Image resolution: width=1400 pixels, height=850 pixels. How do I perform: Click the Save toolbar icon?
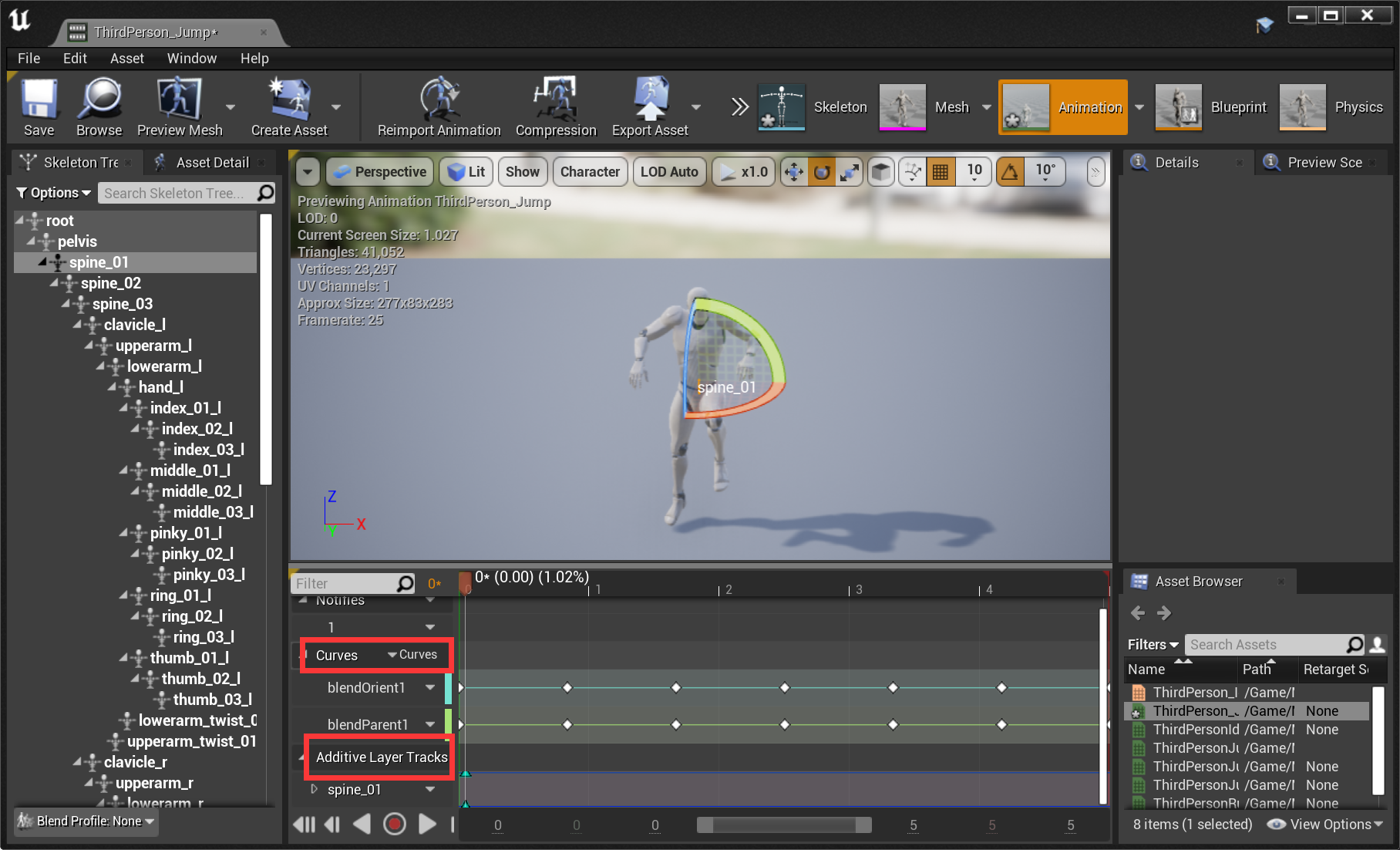[39, 107]
